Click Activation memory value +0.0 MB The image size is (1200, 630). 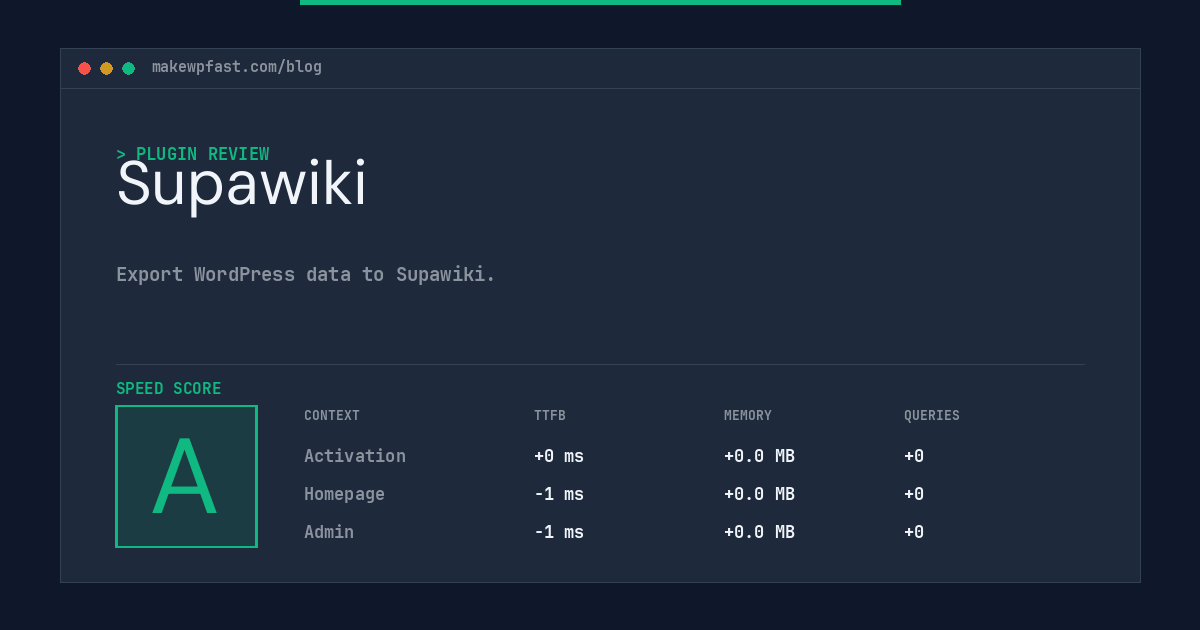pyautogui.click(x=759, y=456)
